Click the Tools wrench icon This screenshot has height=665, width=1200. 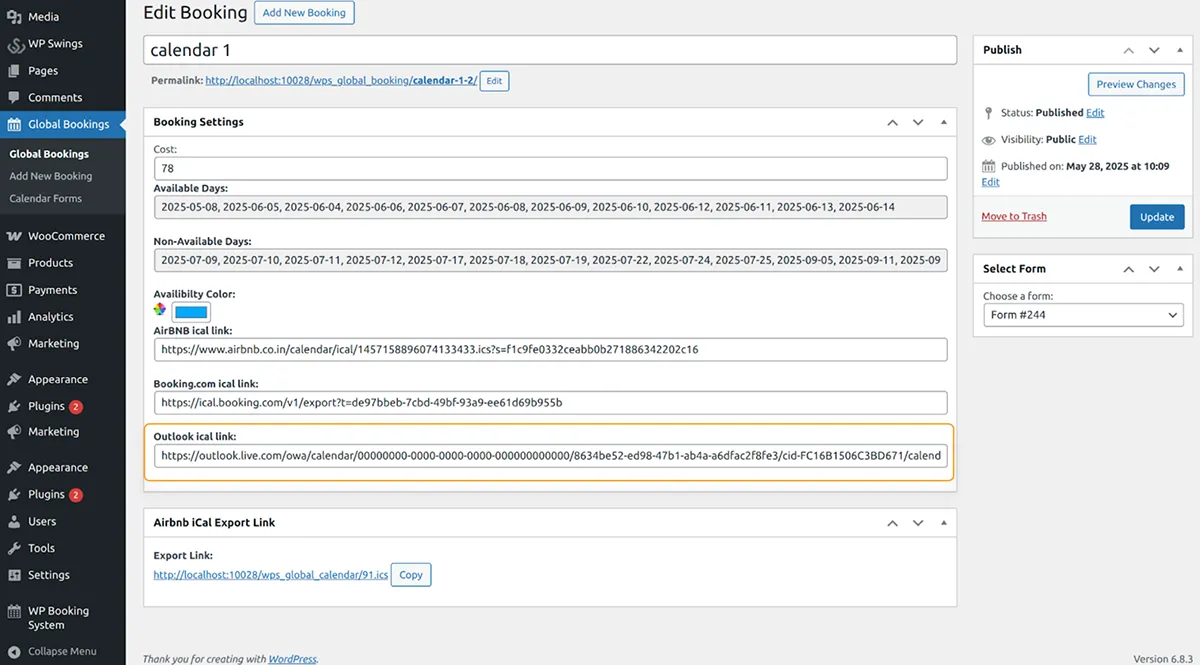pyautogui.click(x=14, y=549)
